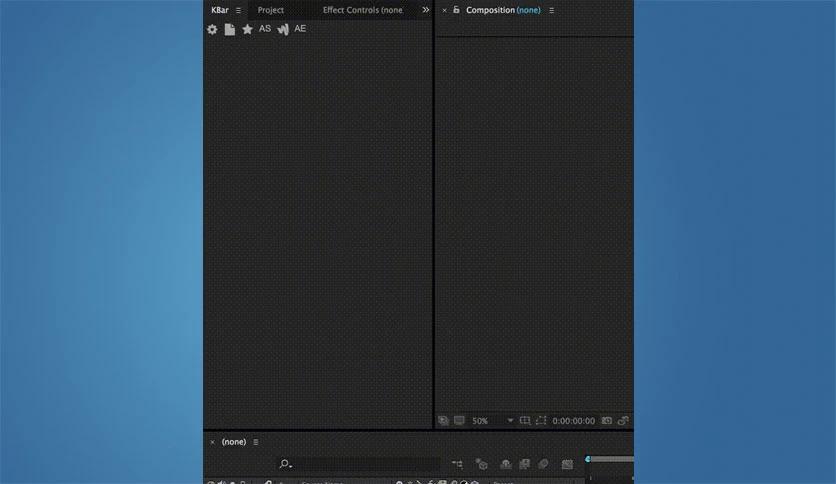Click the primary viewer monitor icon
The image size is (836, 484).
pyautogui.click(x=459, y=421)
